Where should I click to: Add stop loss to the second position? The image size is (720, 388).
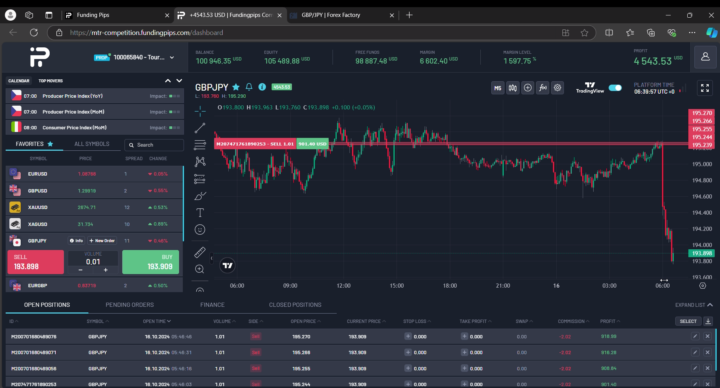pyautogui.click(x=408, y=353)
